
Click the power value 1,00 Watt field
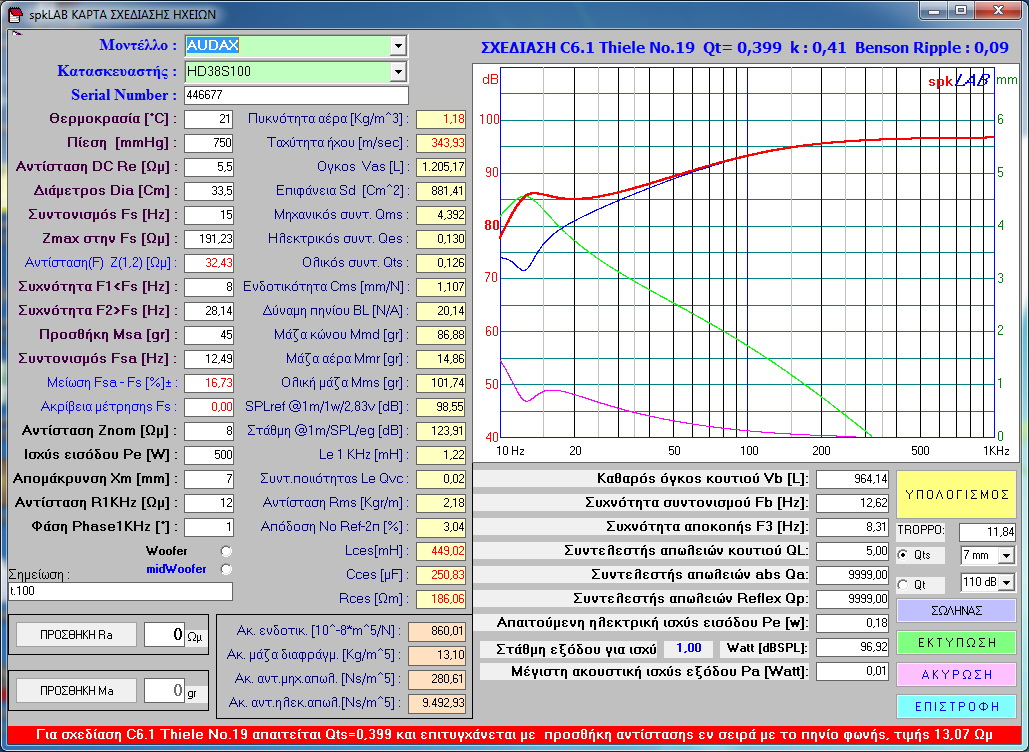[688, 648]
